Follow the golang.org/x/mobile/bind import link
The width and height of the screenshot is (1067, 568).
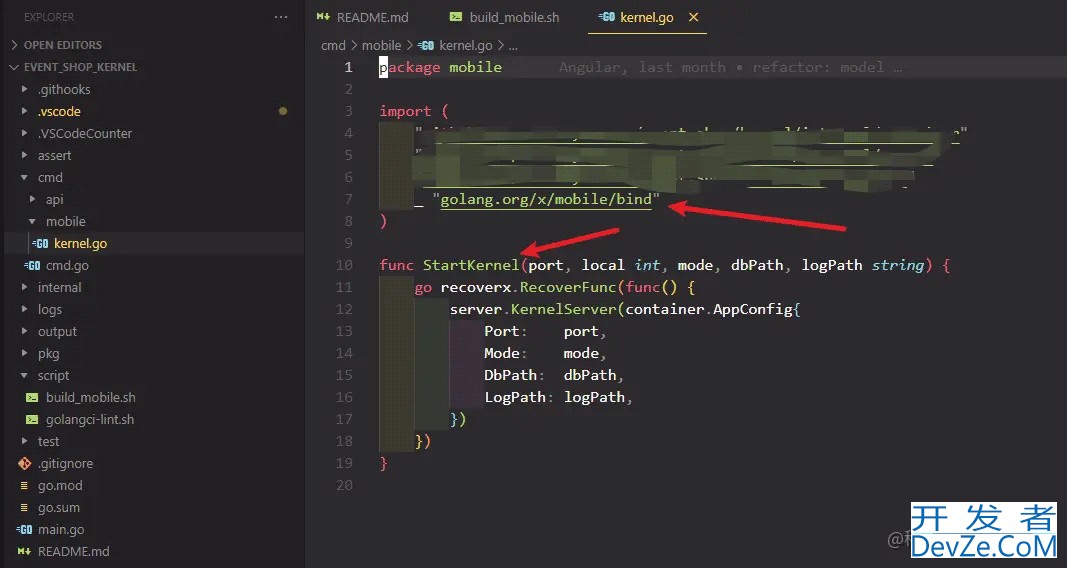tap(546, 199)
